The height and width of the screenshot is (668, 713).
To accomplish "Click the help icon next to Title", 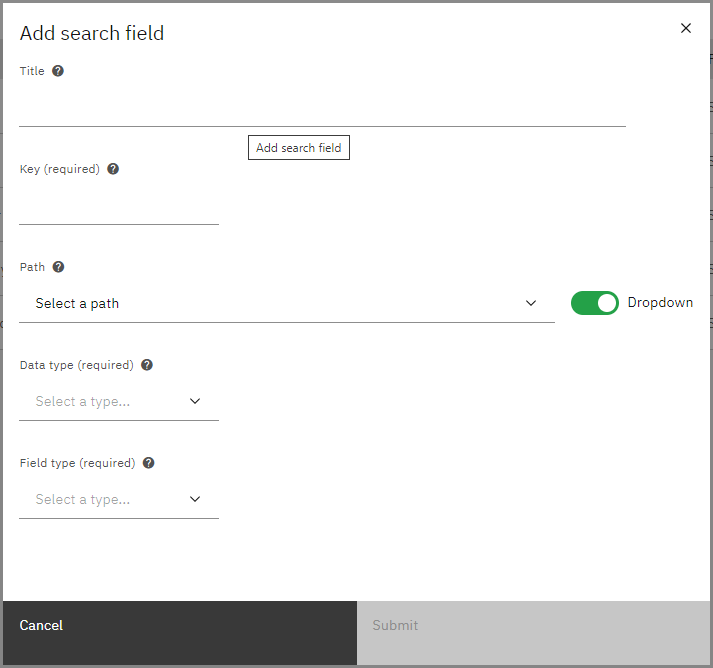I will point(58,71).
